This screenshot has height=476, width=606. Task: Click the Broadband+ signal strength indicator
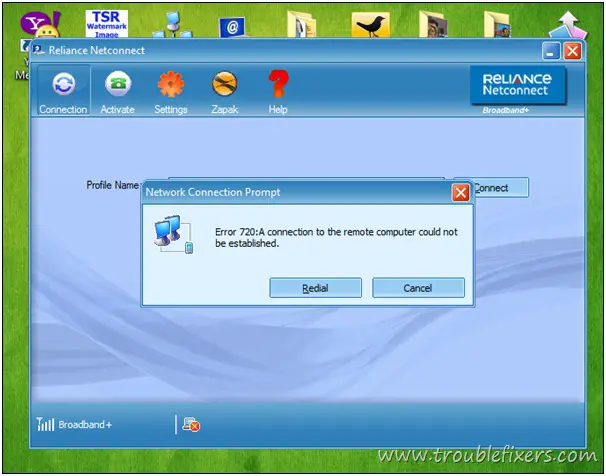point(74,424)
